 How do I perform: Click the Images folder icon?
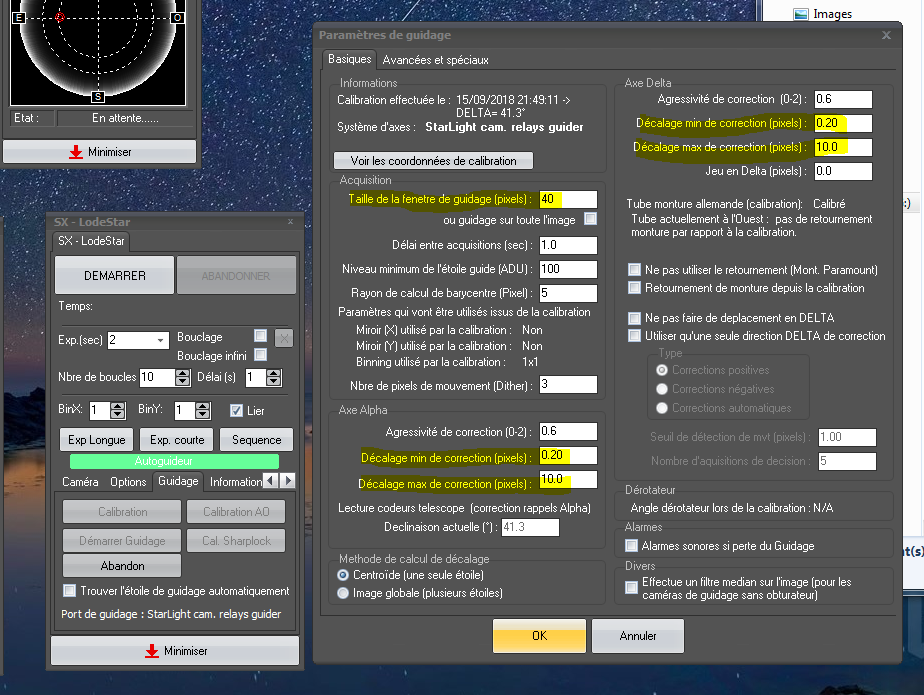click(x=801, y=14)
